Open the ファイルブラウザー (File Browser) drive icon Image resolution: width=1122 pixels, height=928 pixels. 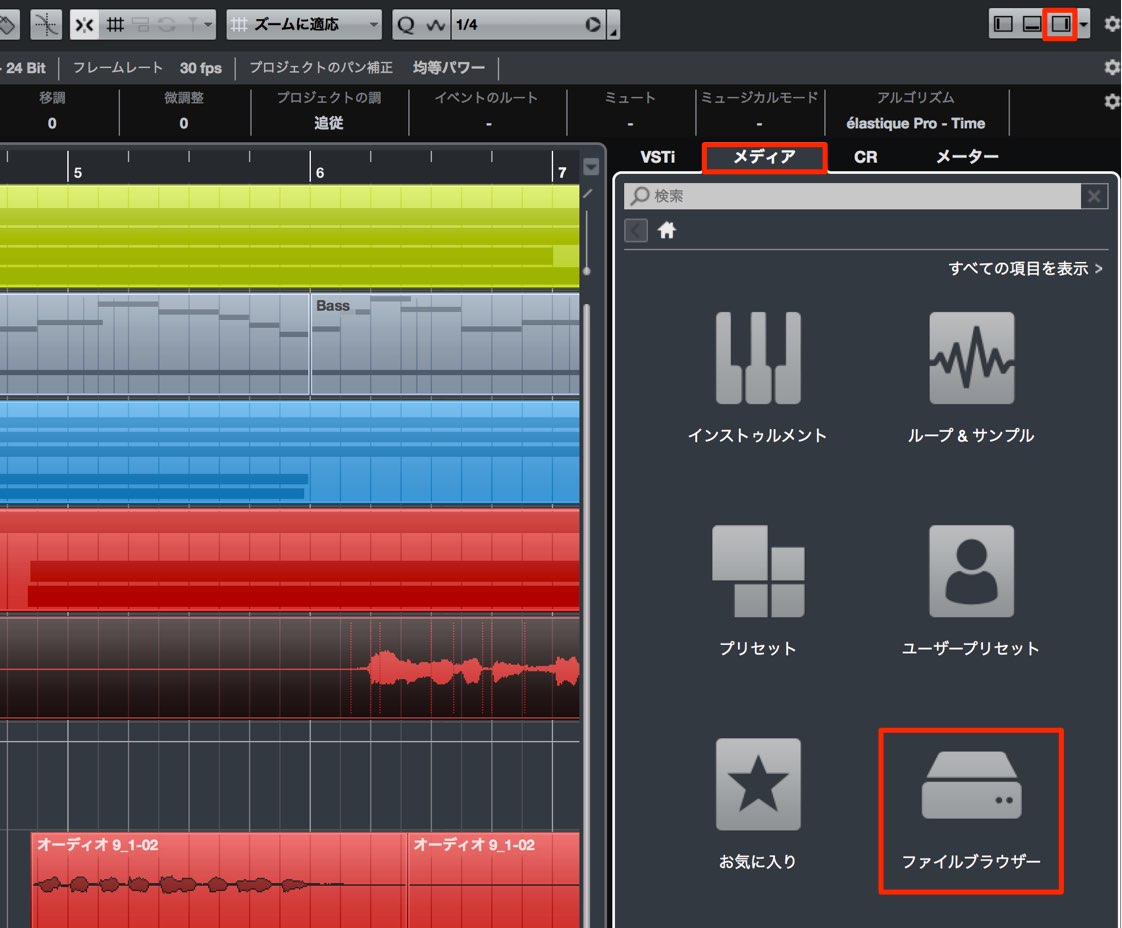[x=971, y=809]
